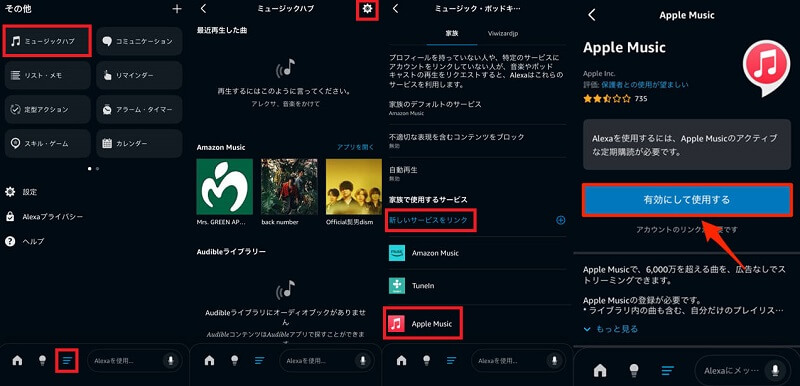Focus the Alexaにメッ… message field
This screenshot has height=386, width=800.
coord(743,370)
